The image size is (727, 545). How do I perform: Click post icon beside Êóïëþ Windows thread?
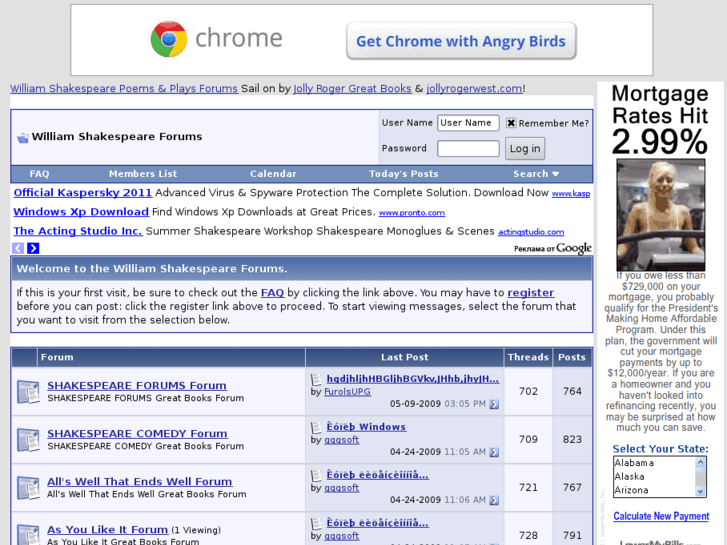click(x=316, y=427)
